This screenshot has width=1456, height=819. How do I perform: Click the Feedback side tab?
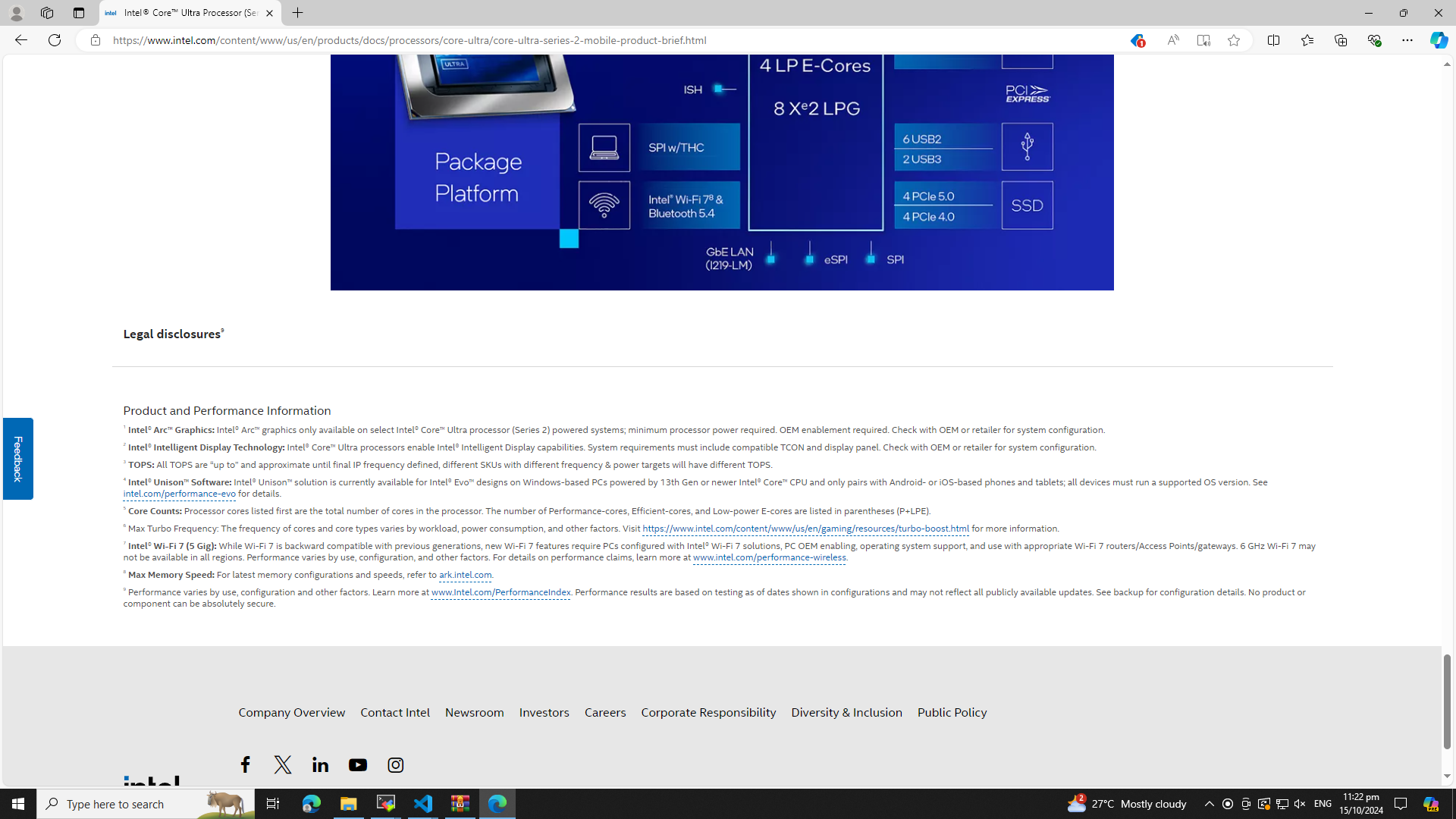click(x=17, y=458)
